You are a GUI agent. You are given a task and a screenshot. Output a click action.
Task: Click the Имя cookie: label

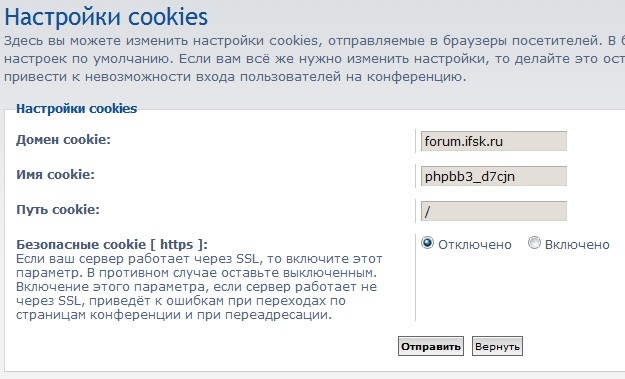pyautogui.click(x=55, y=175)
